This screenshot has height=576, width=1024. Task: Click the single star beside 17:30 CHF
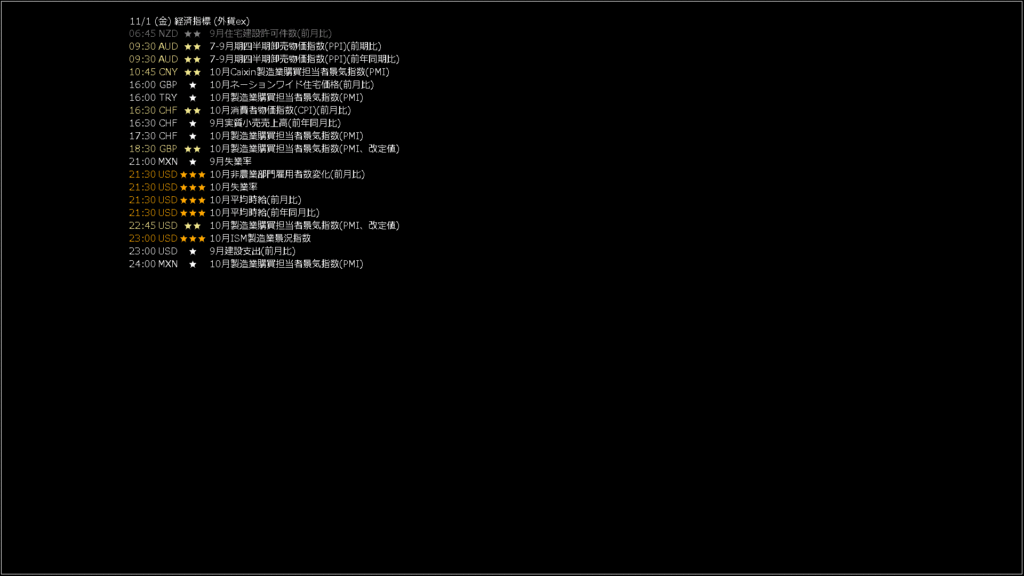click(193, 136)
